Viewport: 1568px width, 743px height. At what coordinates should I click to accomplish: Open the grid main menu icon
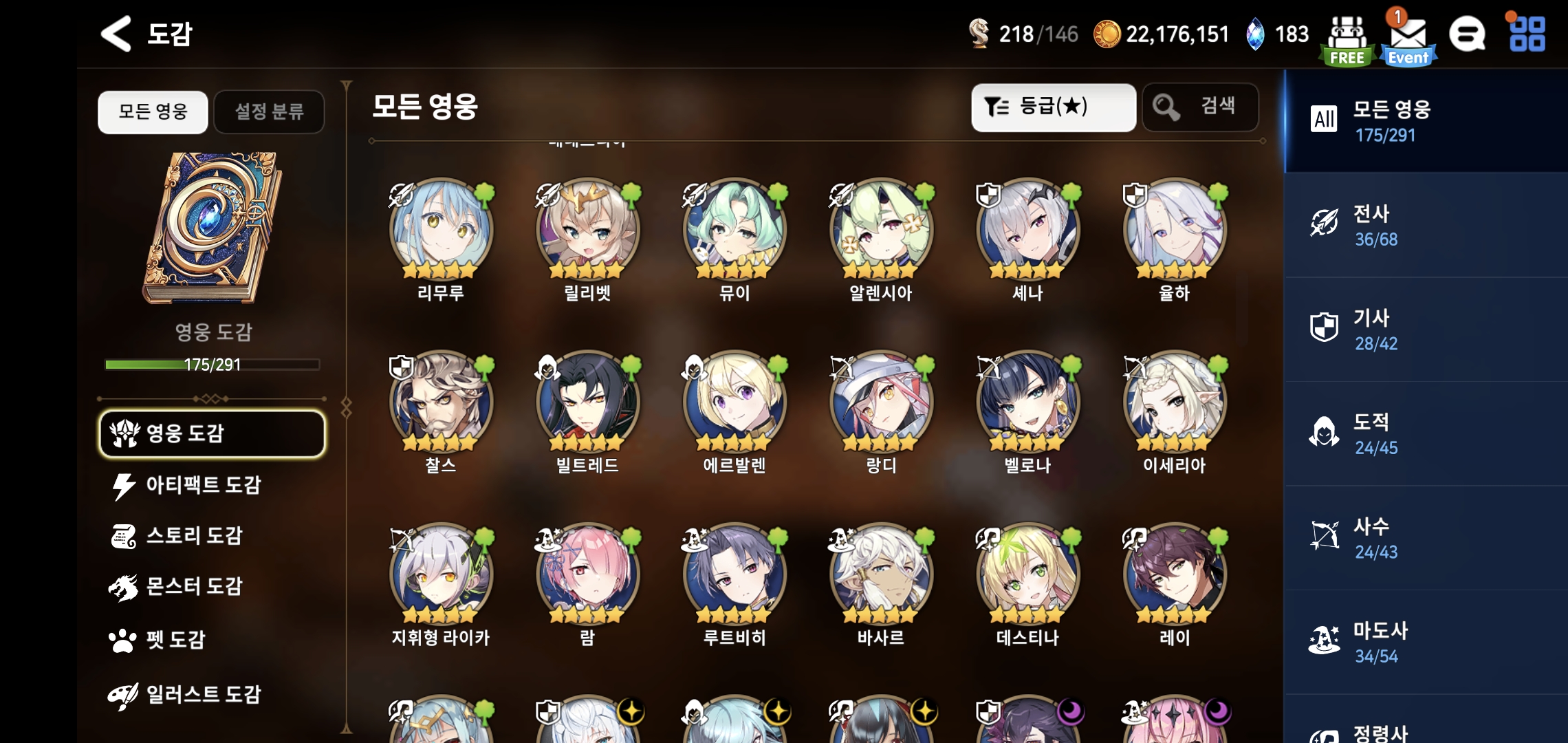(1527, 34)
